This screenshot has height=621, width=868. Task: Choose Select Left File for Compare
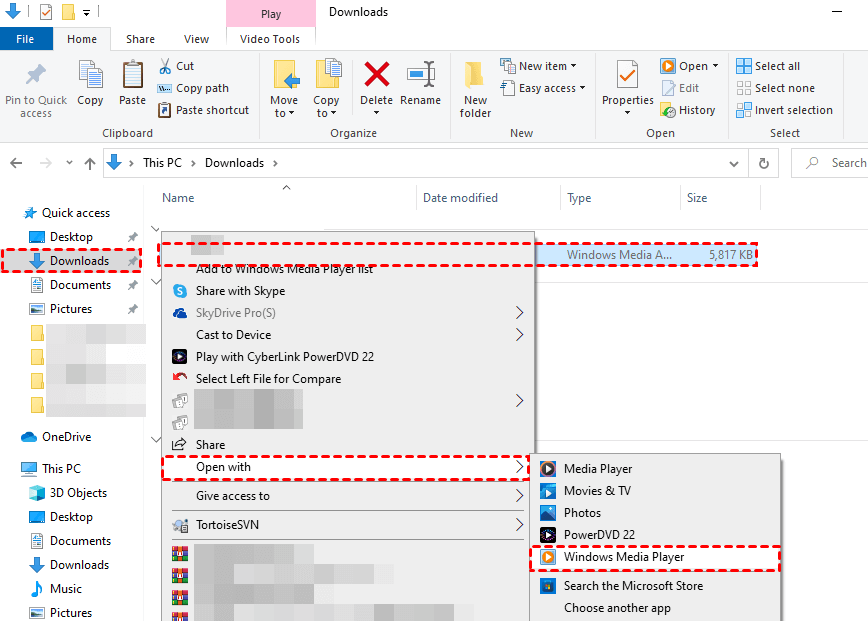tap(348, 379)
